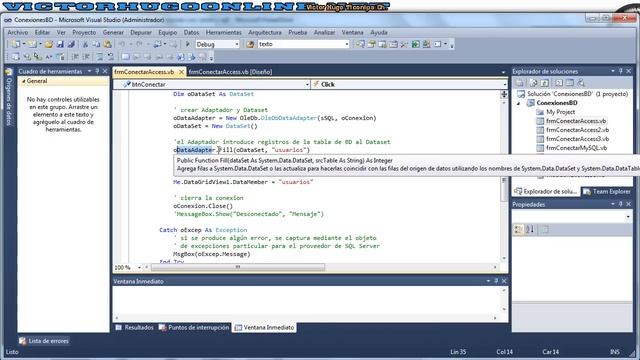640x360 pixels.
Task: Open the Herramientas menu
Action: click(x=223, y=32)
